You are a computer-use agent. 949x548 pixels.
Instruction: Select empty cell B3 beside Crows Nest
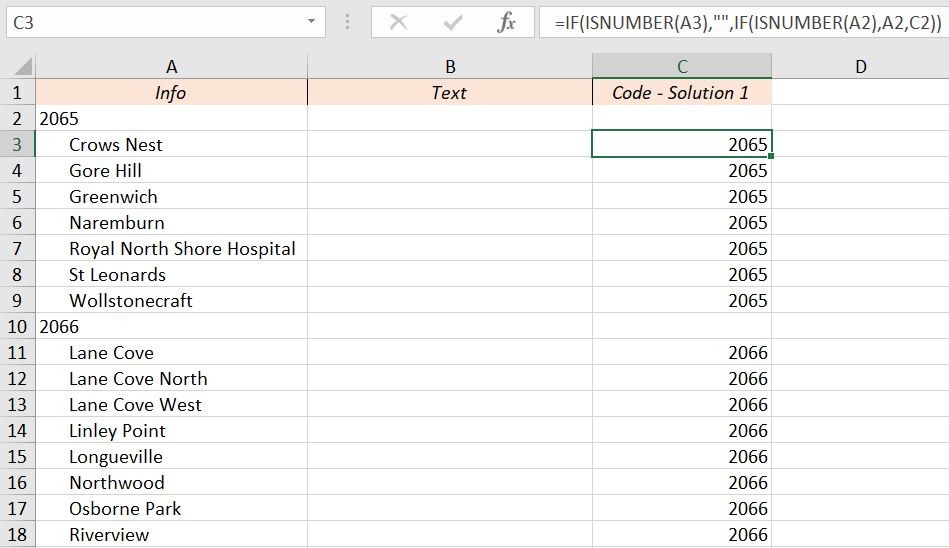tap(450, 144)
